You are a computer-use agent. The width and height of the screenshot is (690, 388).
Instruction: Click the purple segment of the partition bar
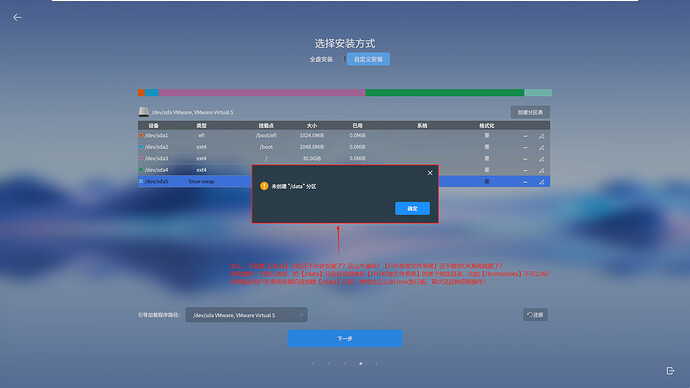262,92
